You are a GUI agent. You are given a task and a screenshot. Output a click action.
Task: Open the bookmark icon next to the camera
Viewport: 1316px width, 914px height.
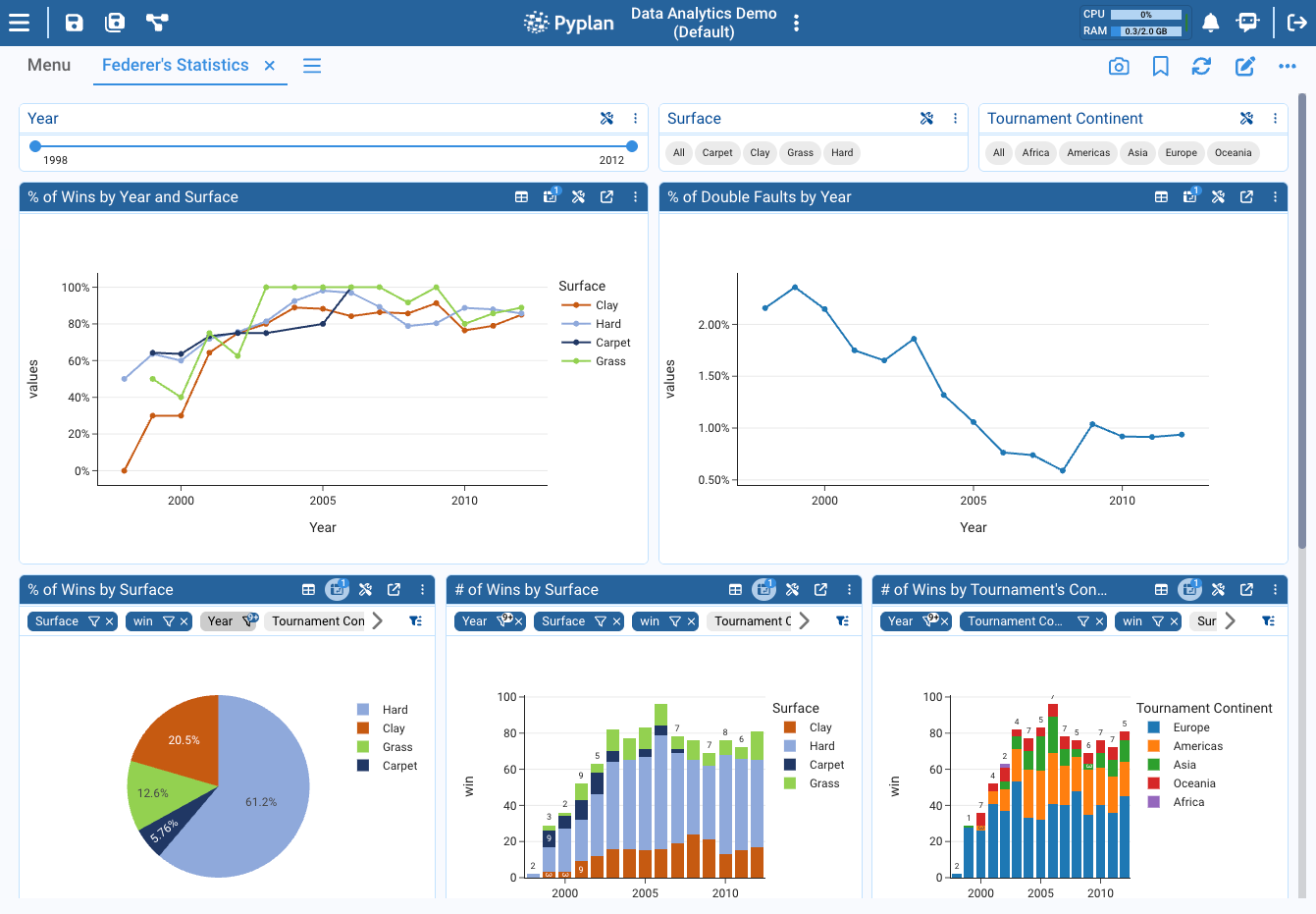(1160, 66)
